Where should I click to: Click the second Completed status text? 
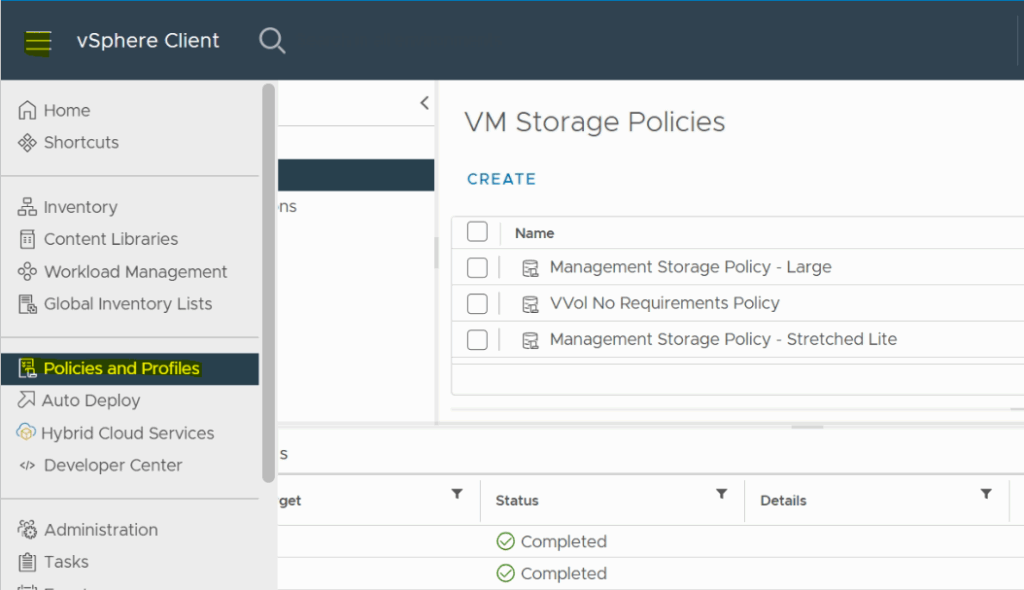pos(564,574)
